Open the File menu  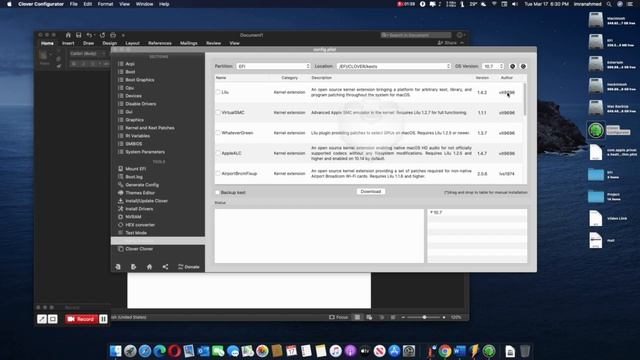coord(73,4)
